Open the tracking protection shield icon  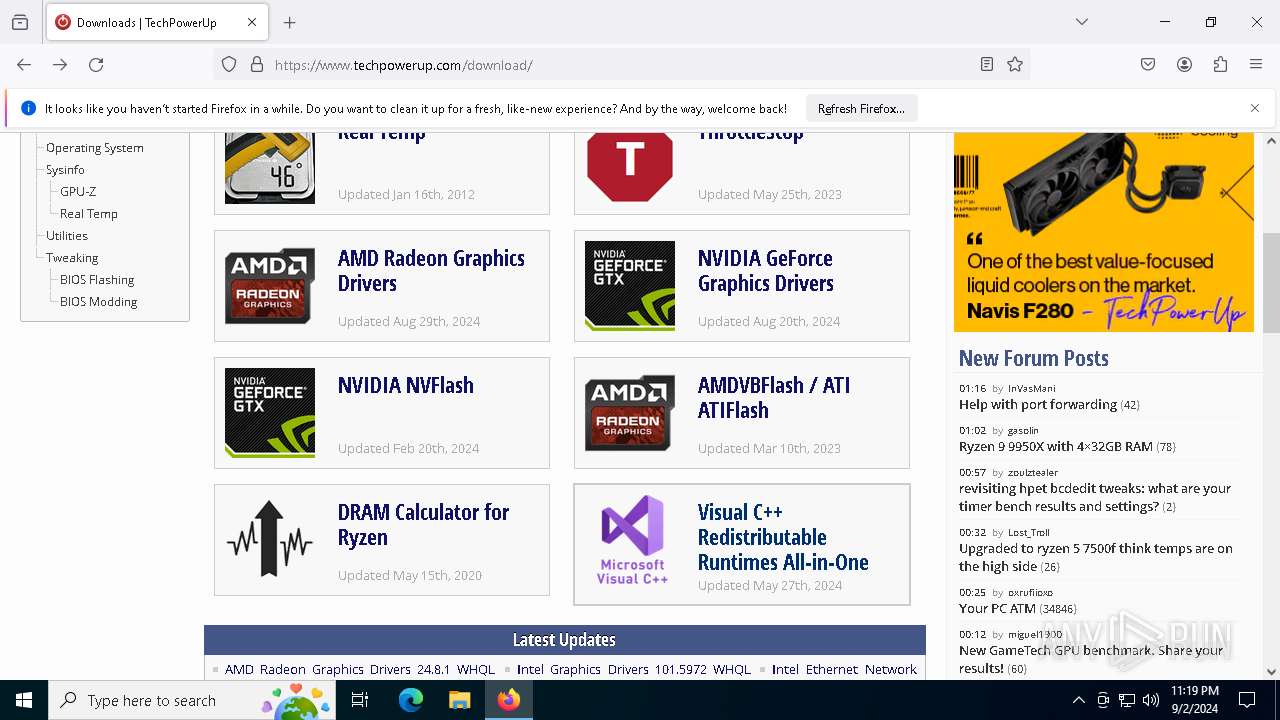pos(229,65)
